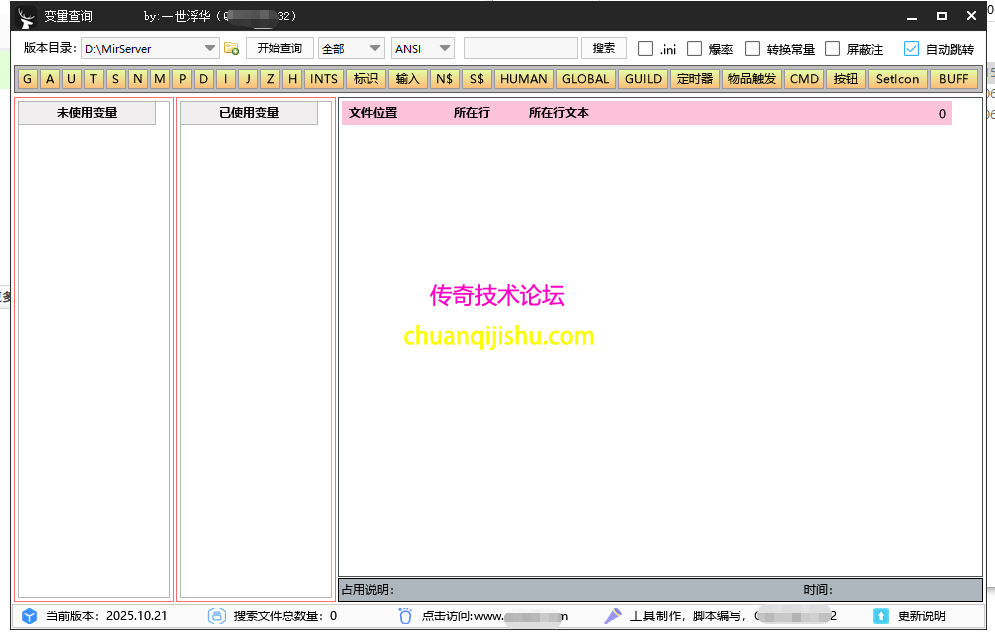995x632 pixels.
Task: Click the wolf logo in the title bar
Action: [x=25, y=15]
